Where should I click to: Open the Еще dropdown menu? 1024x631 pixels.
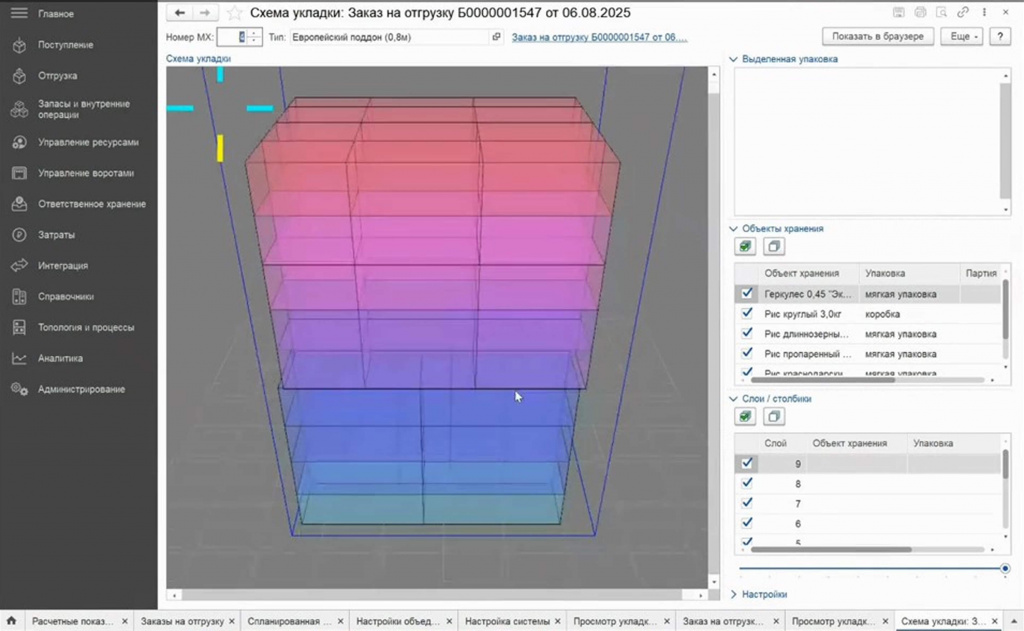[x=962, y=37]
